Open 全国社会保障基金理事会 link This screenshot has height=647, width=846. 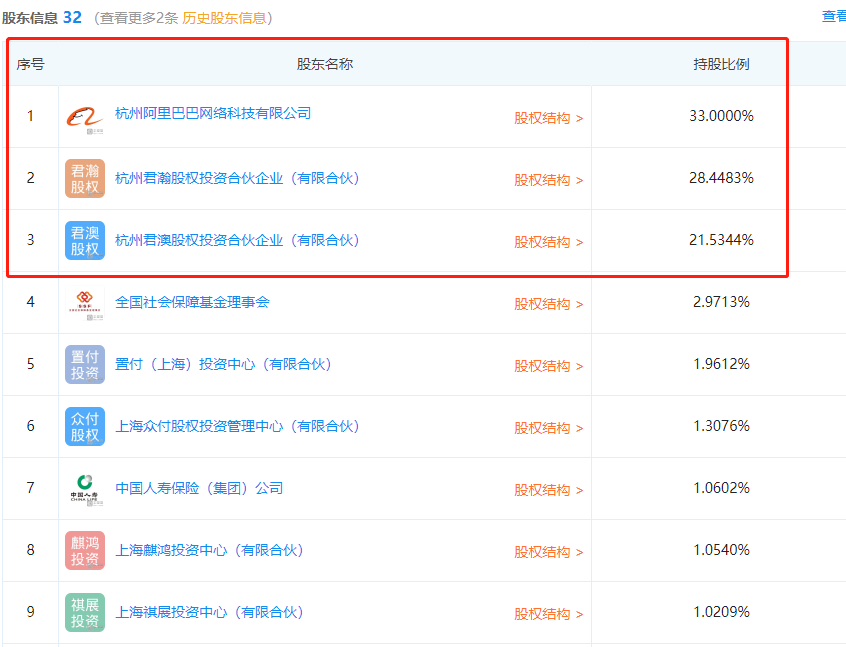[192, 302]
